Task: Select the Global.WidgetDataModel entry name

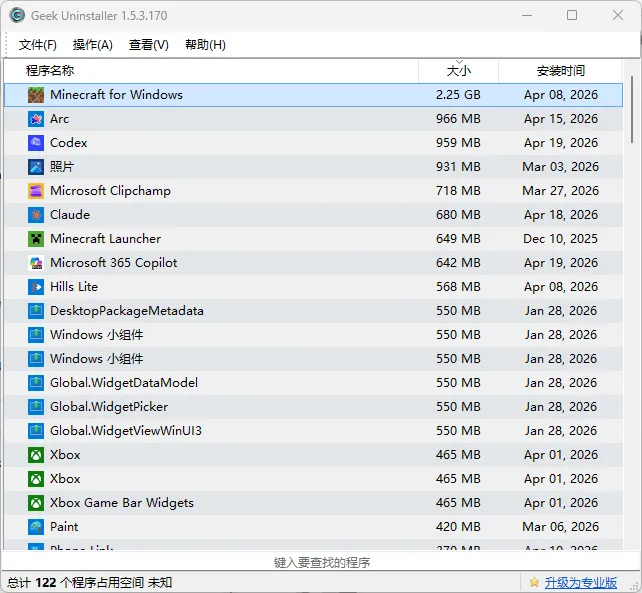Action: click(x=124, y=383)
